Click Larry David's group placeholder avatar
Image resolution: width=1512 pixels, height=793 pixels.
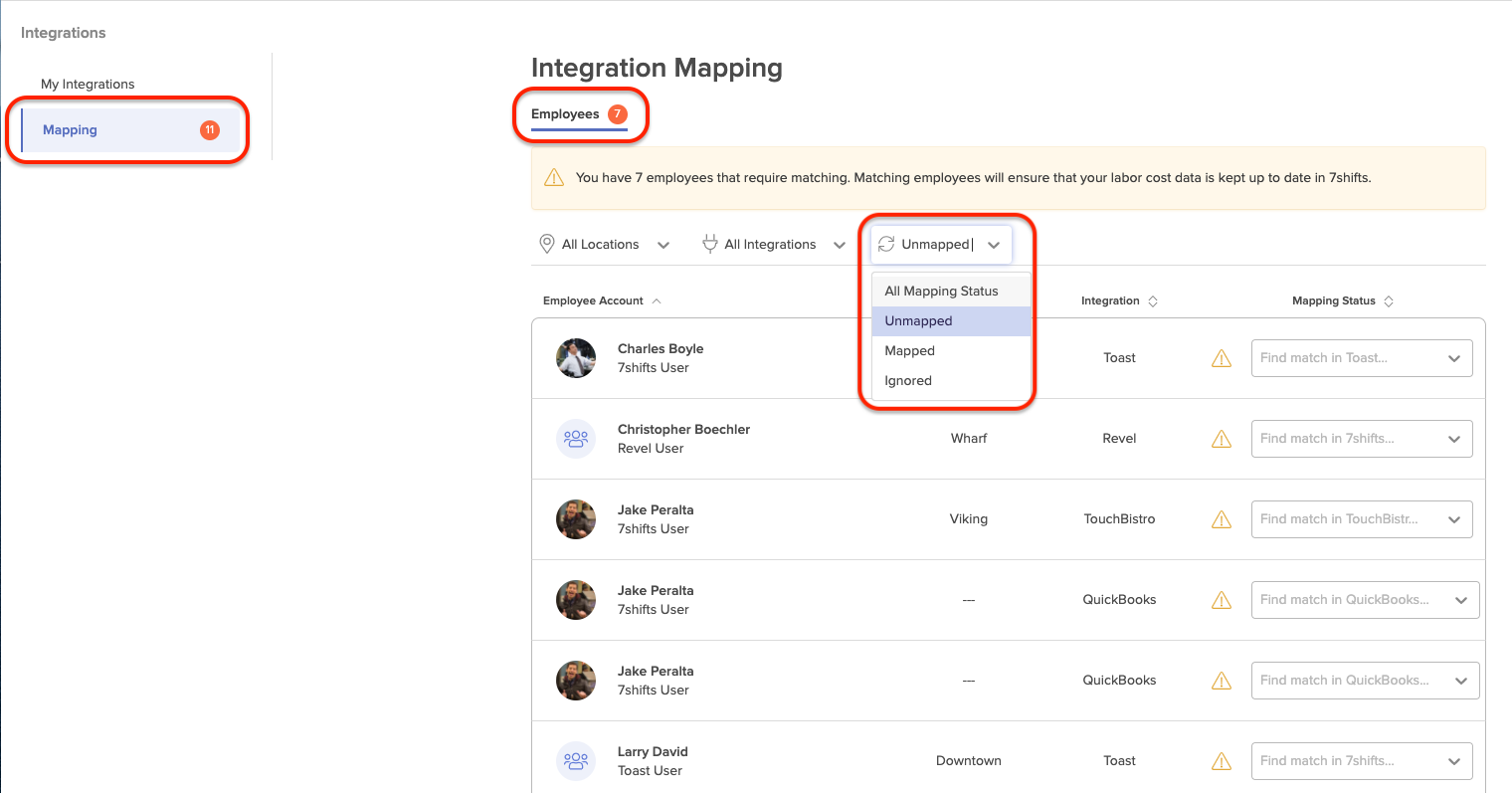click(576, 761)
